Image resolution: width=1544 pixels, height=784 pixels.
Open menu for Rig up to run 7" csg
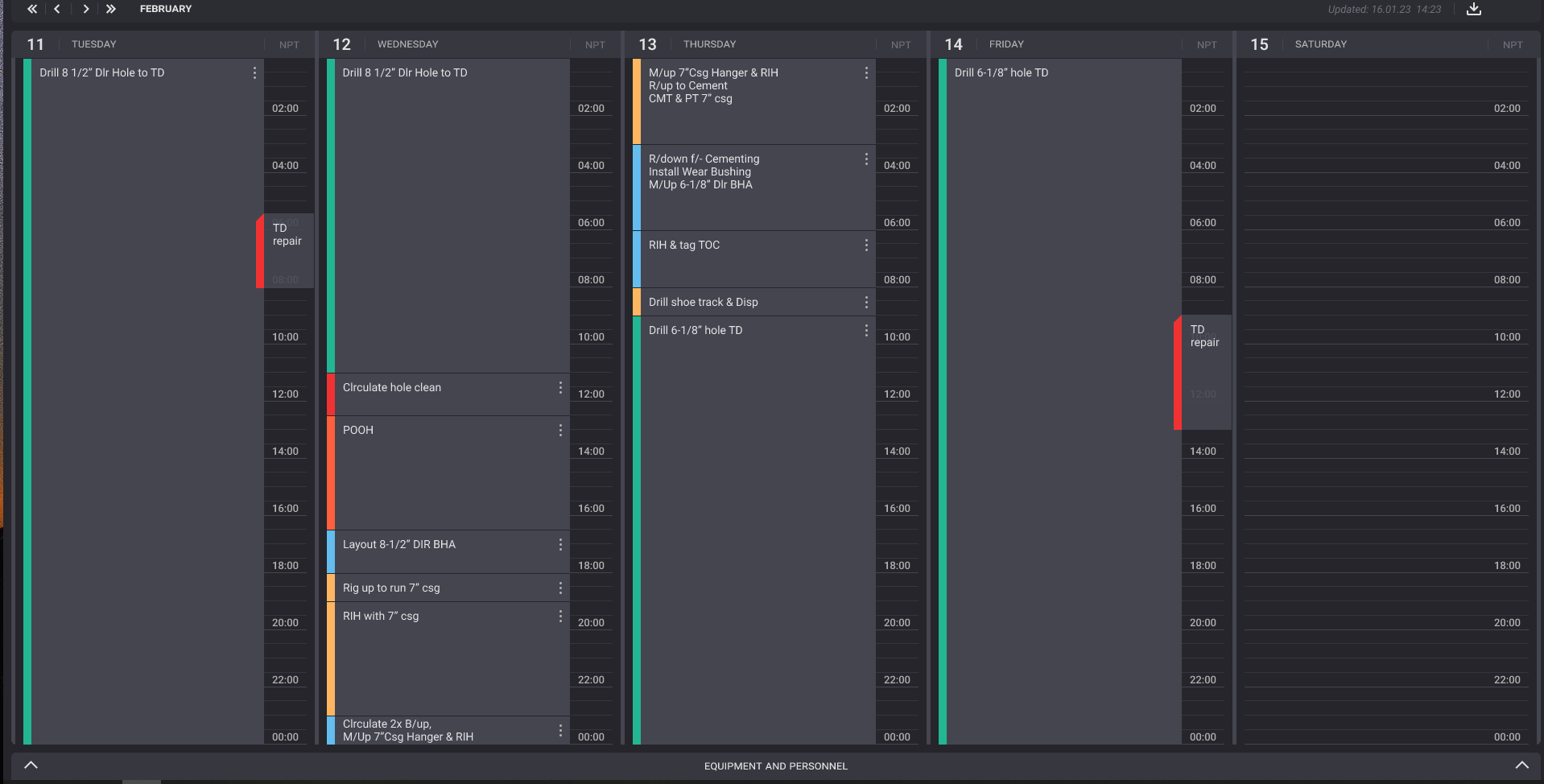pos(560,588)
